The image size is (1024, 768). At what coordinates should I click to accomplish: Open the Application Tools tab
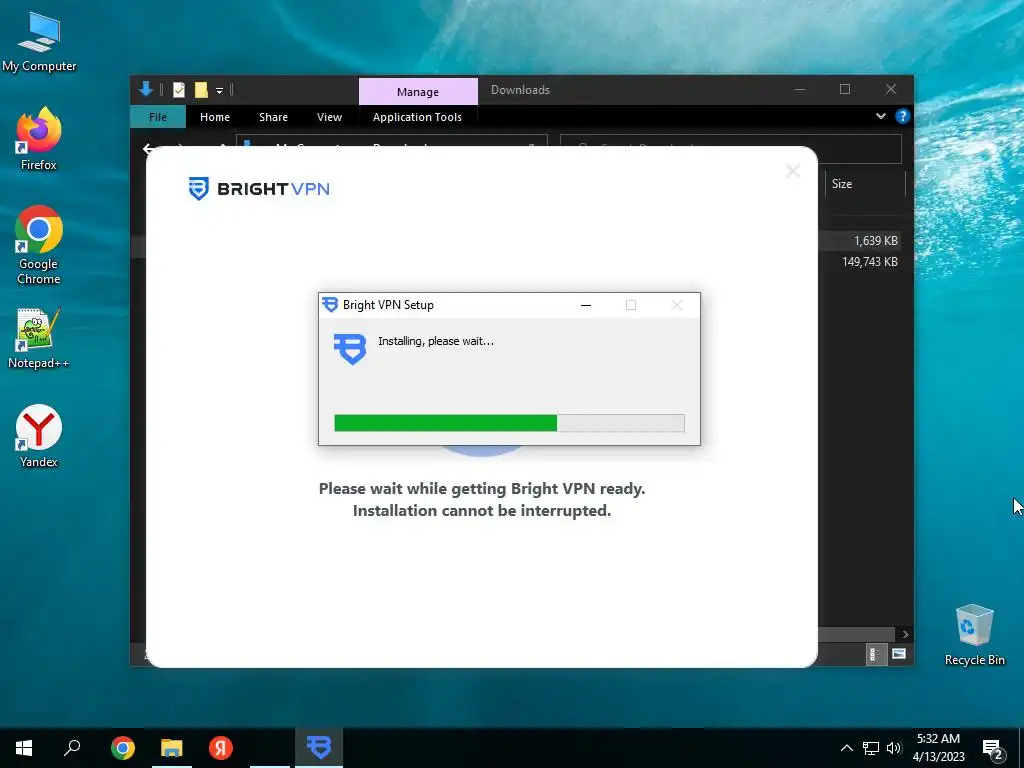(417, 117)
